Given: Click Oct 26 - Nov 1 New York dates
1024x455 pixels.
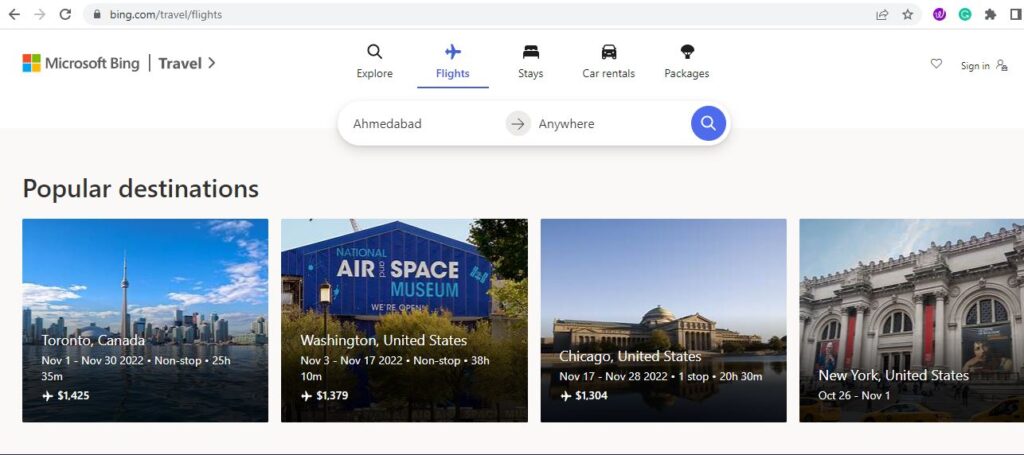Looking at the screenshot, I should pos(854,396).
